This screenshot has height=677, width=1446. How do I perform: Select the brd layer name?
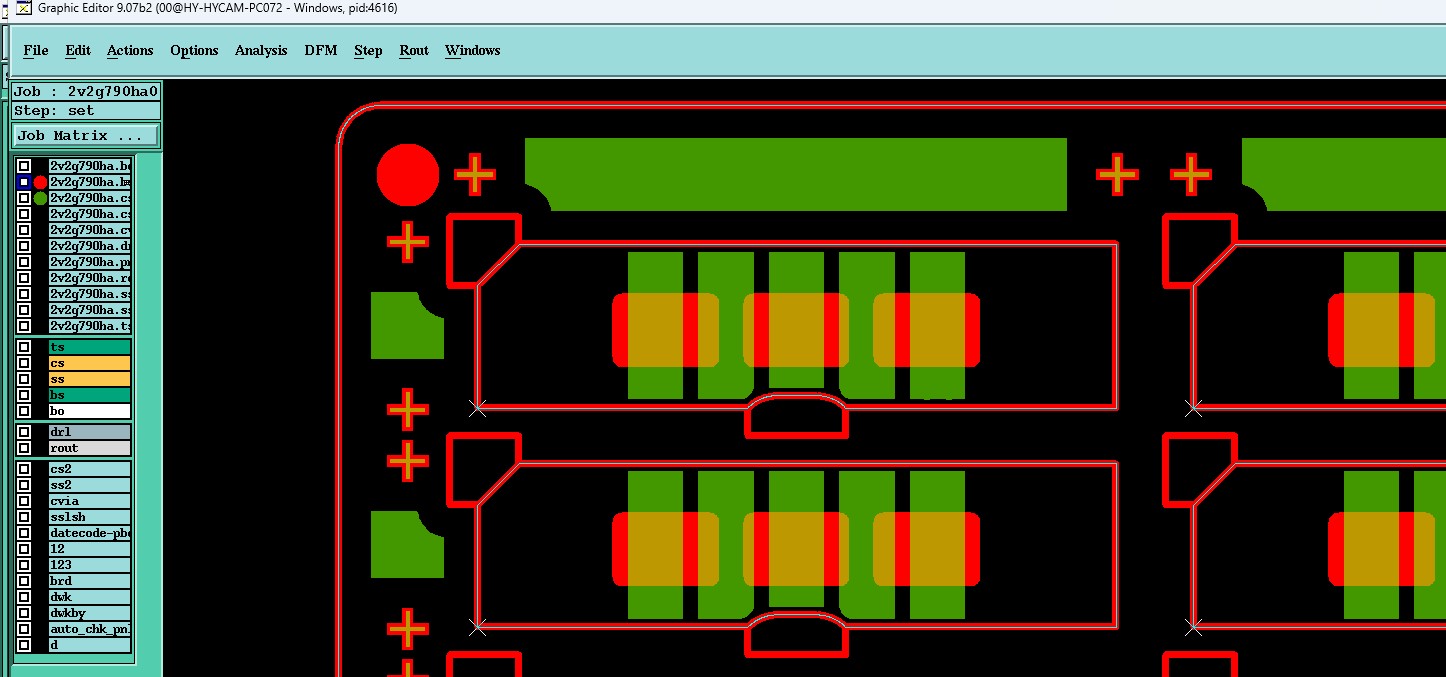[89, 581]
